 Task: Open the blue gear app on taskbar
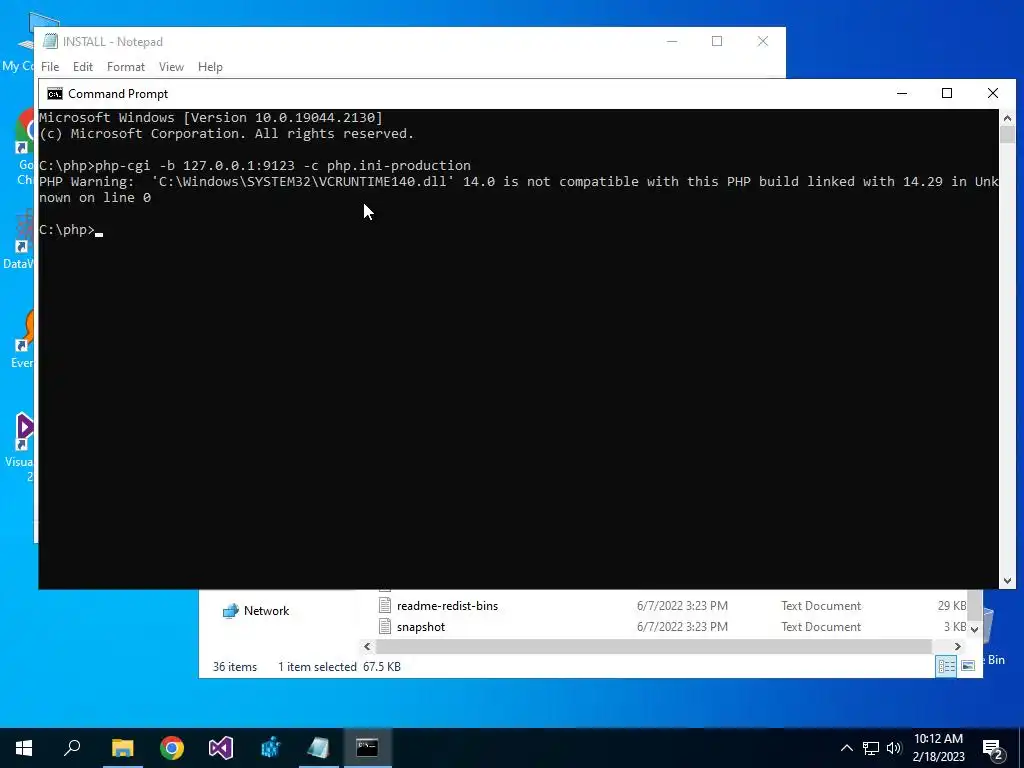click(x=270, y=748)
